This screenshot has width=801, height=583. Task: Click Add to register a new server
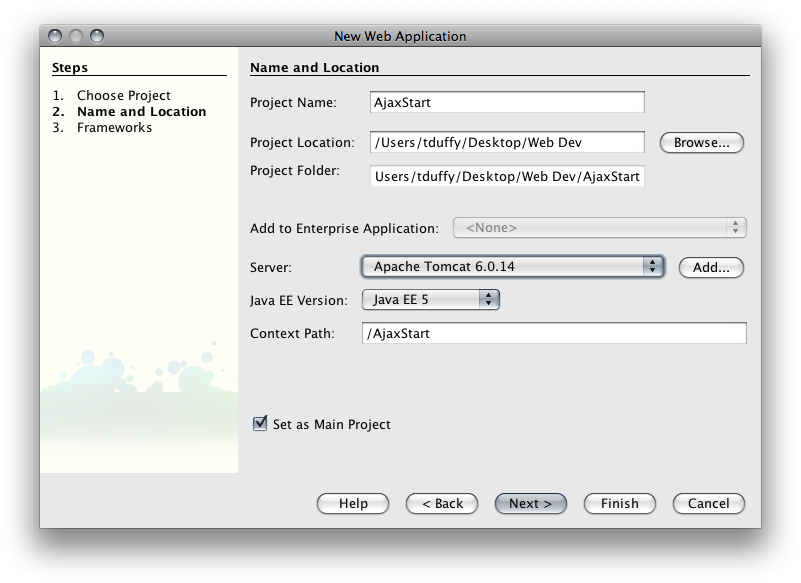[711, 267]
